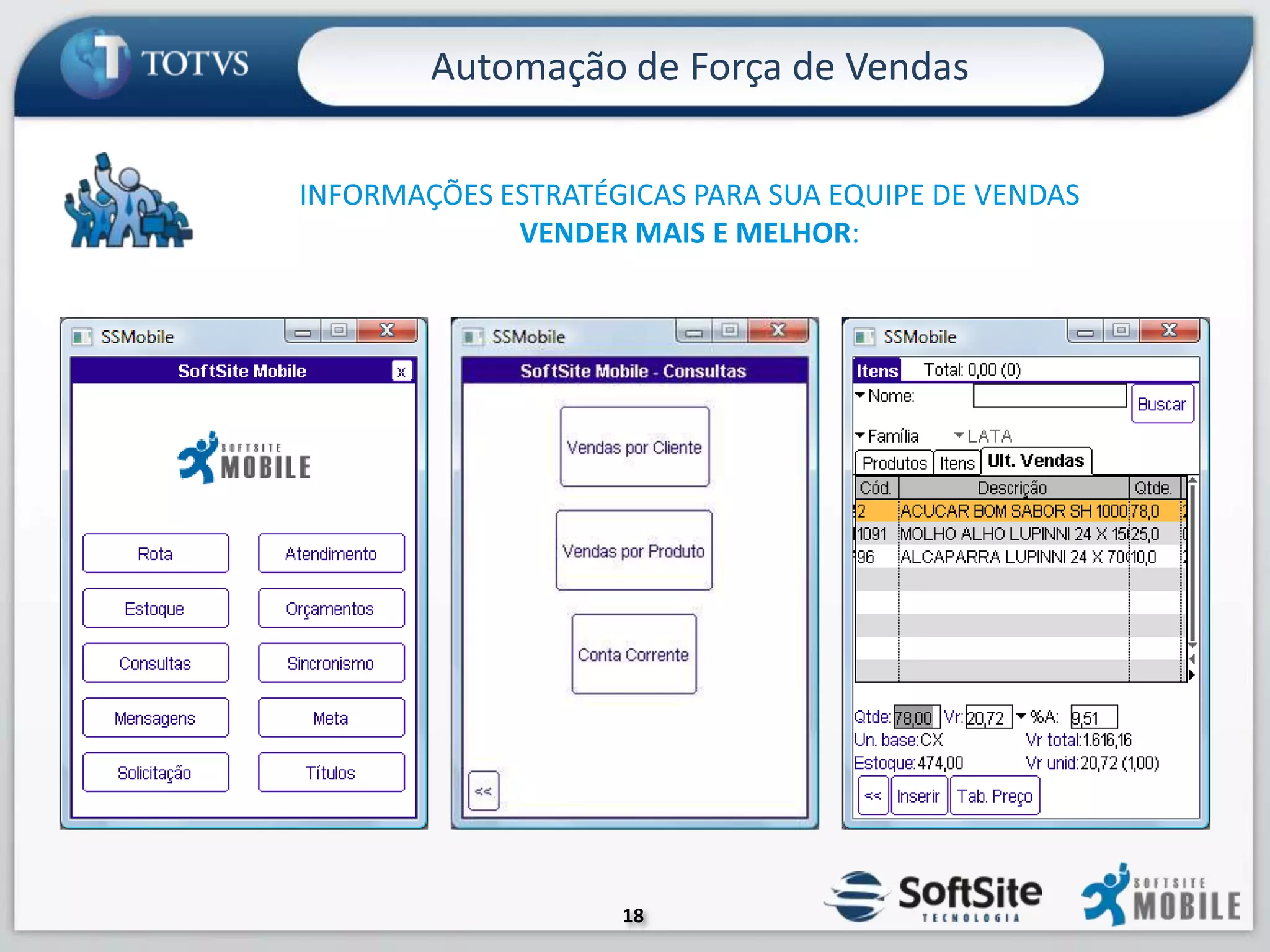Click SoftSite Mobile logo in first window
Screen dimensions: 1270x952
pyautogui.click(x=244, y=458)
